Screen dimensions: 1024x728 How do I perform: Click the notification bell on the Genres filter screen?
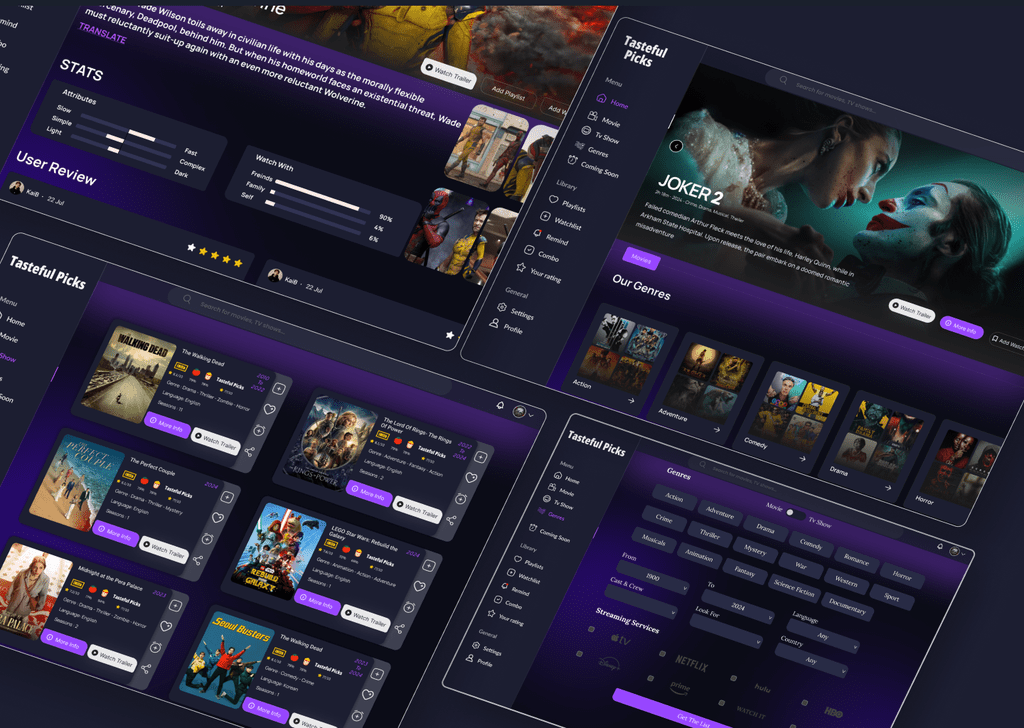[x=940, y=546]
